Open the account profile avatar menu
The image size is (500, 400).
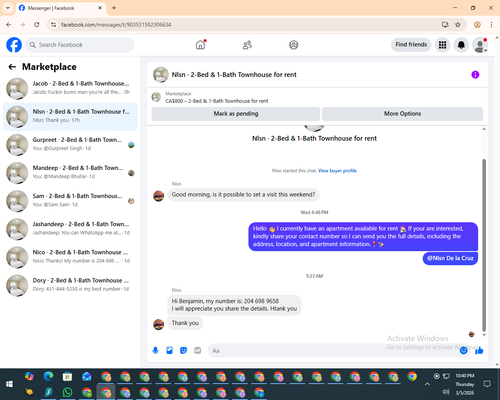click(x=480, y=45)
